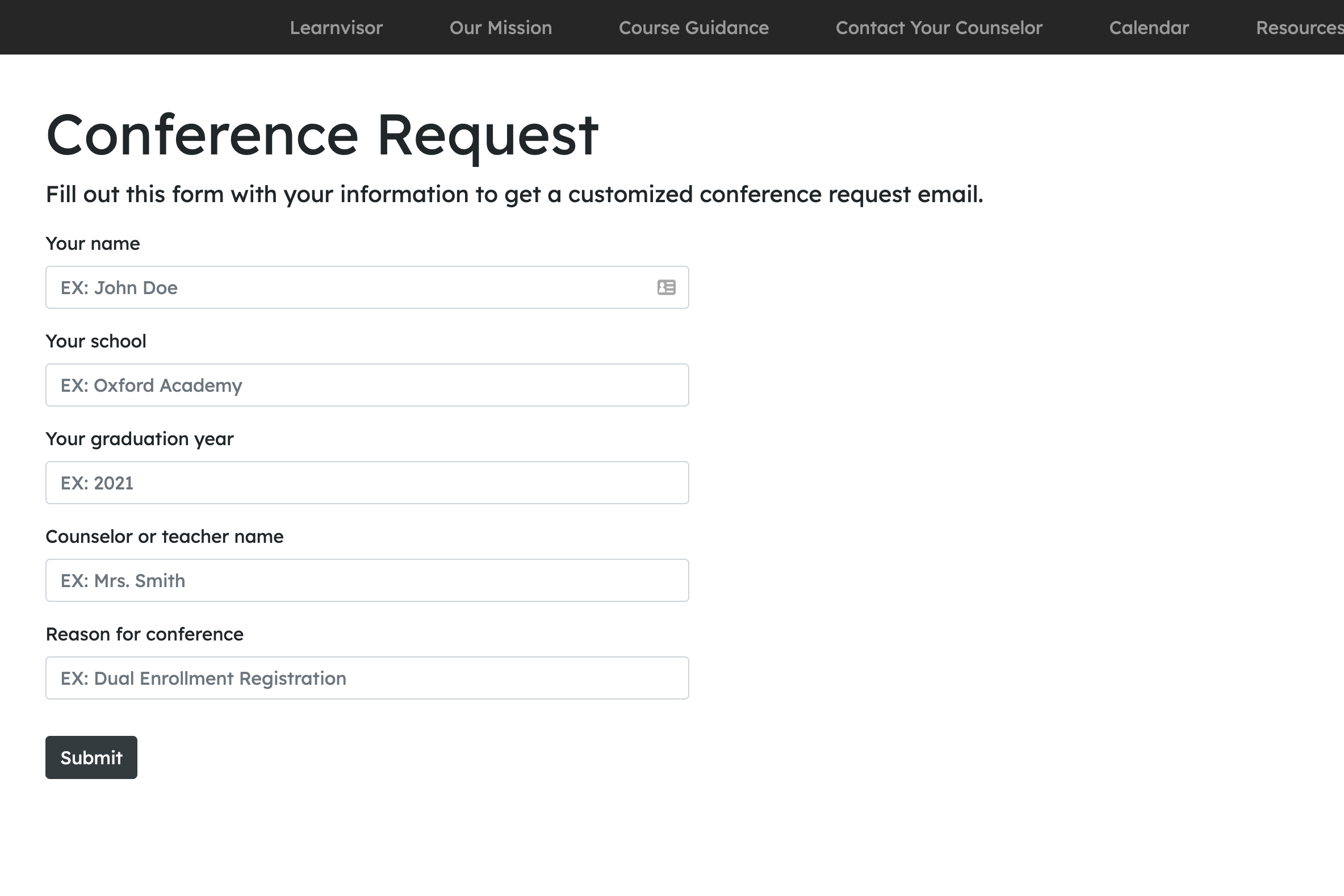
Task: Focus the Reason for conference input
Action: pyautogui.click(x=367, y=679)
